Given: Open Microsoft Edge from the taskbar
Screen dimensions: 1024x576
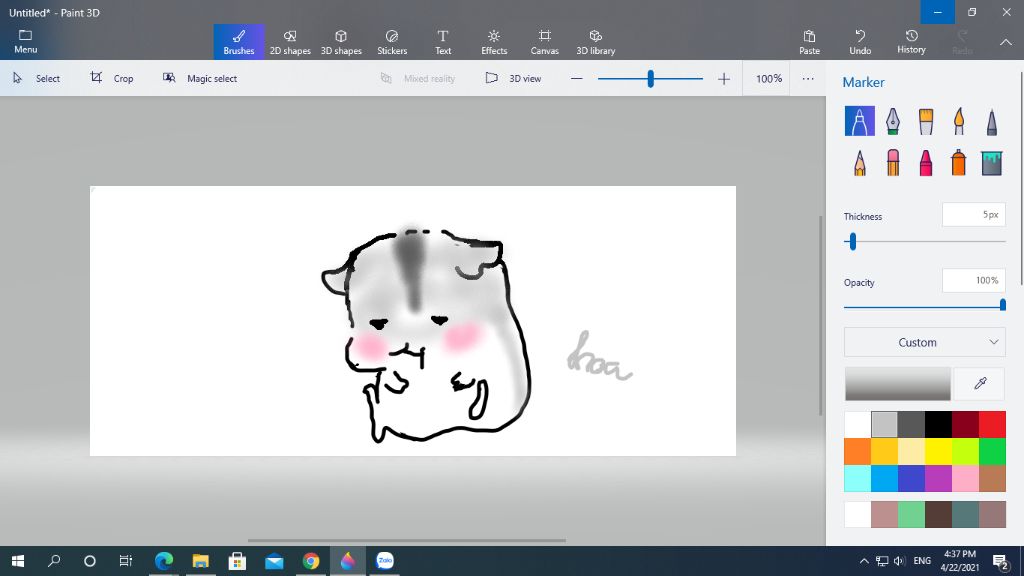Looking at the screenshot, I should (x=164, y=561).
